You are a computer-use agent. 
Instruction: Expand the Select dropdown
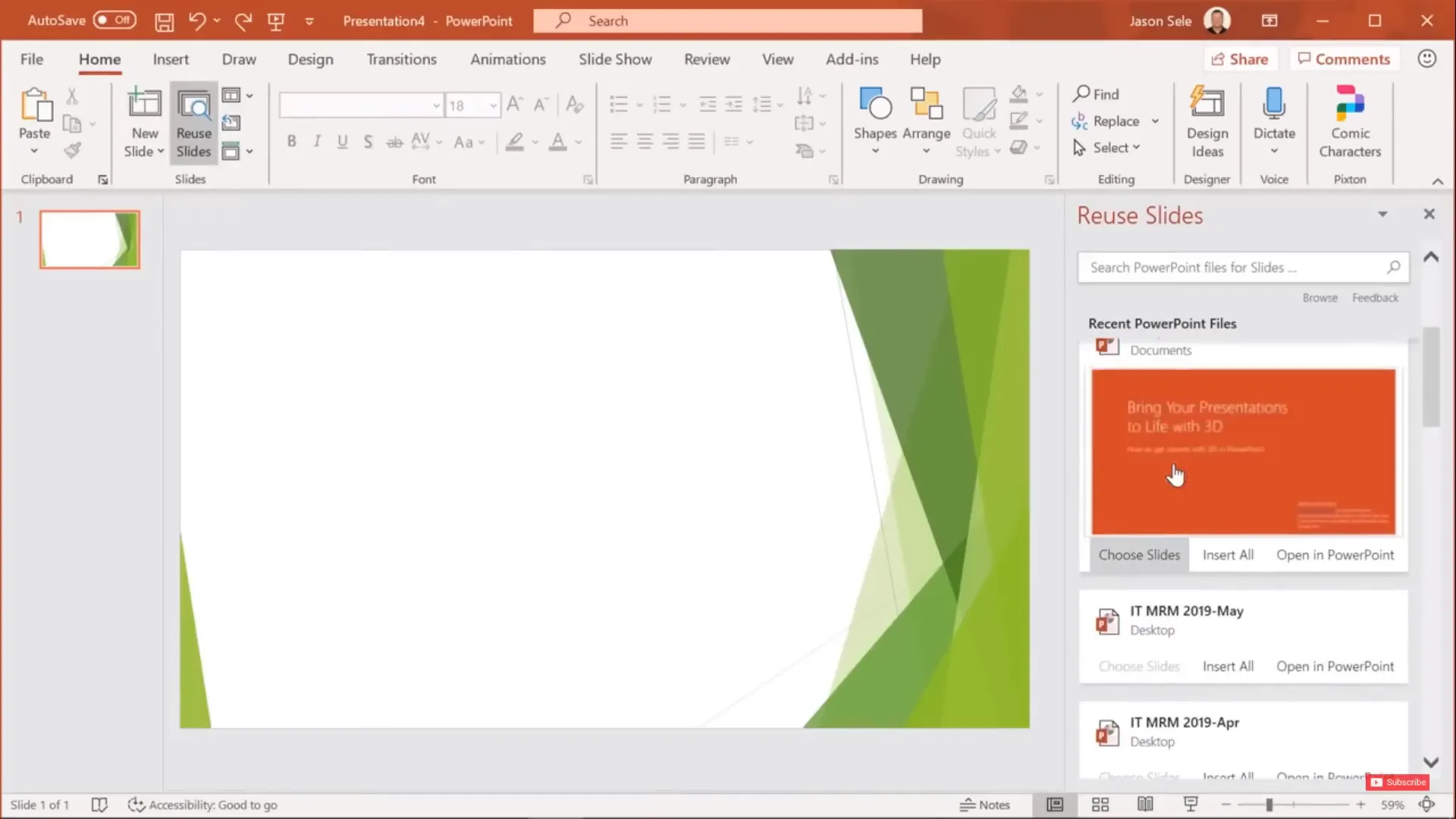(x=1136, y=147)
